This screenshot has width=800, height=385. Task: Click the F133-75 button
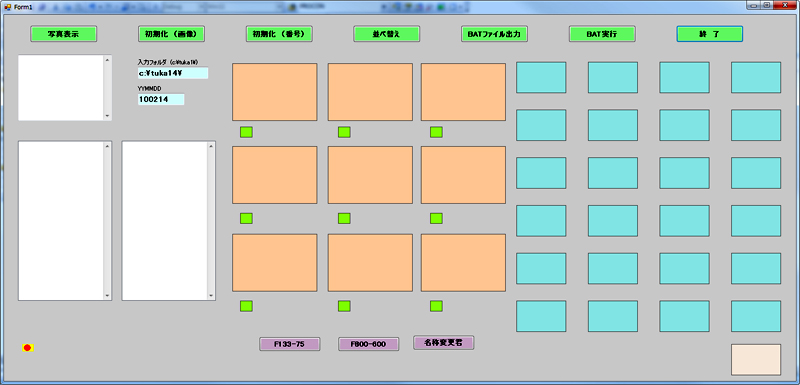(290, 344)
